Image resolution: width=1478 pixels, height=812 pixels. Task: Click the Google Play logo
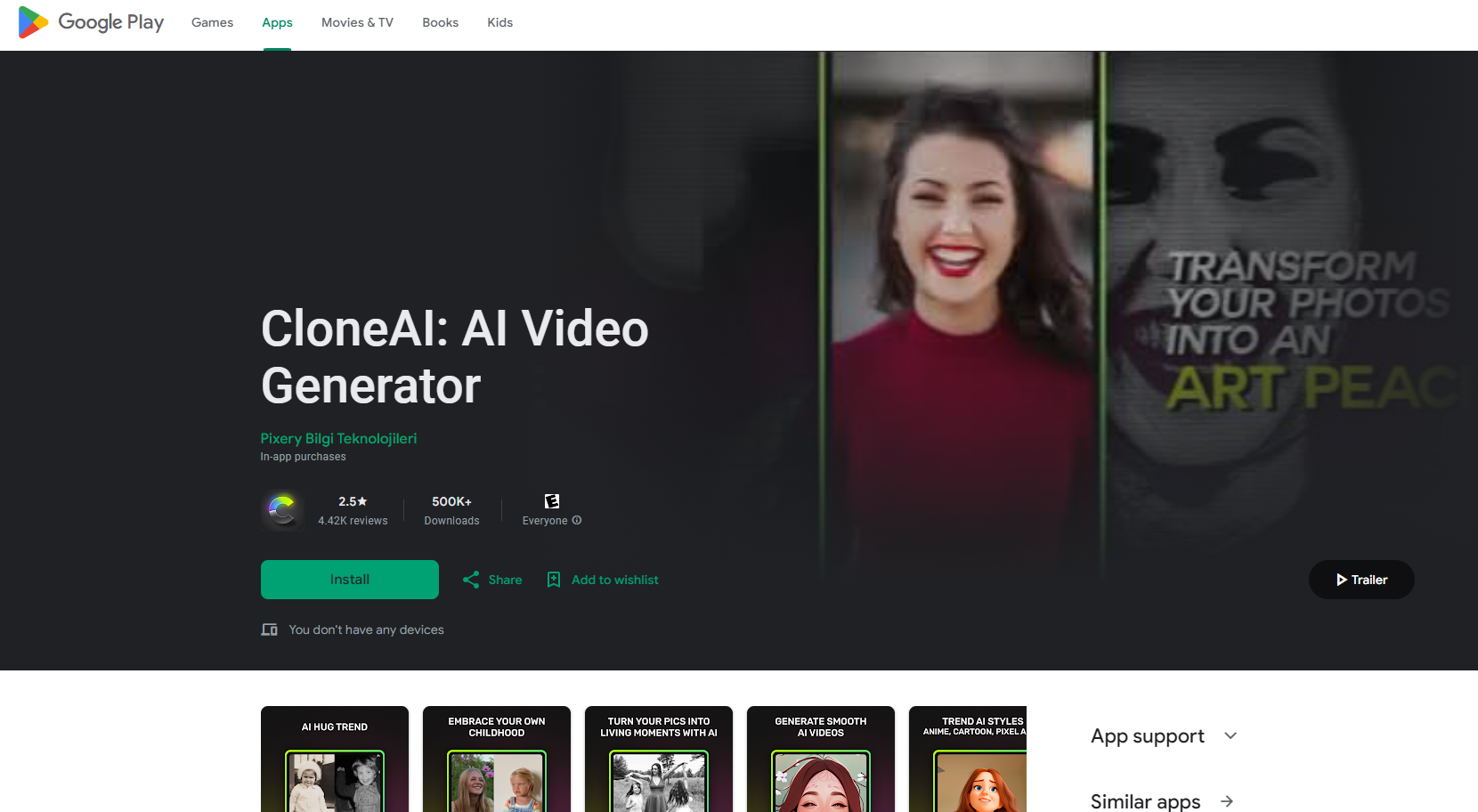click(x=91, y=22)
